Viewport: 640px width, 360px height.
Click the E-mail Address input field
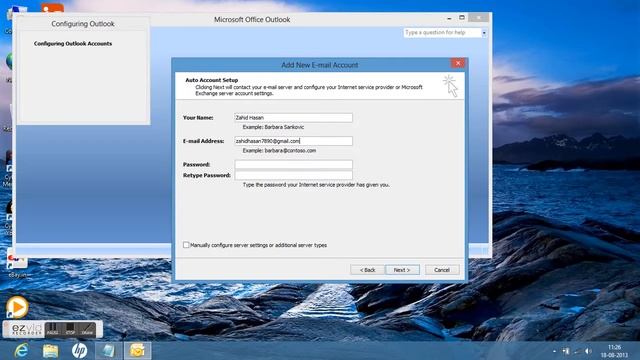pos(293,141)
